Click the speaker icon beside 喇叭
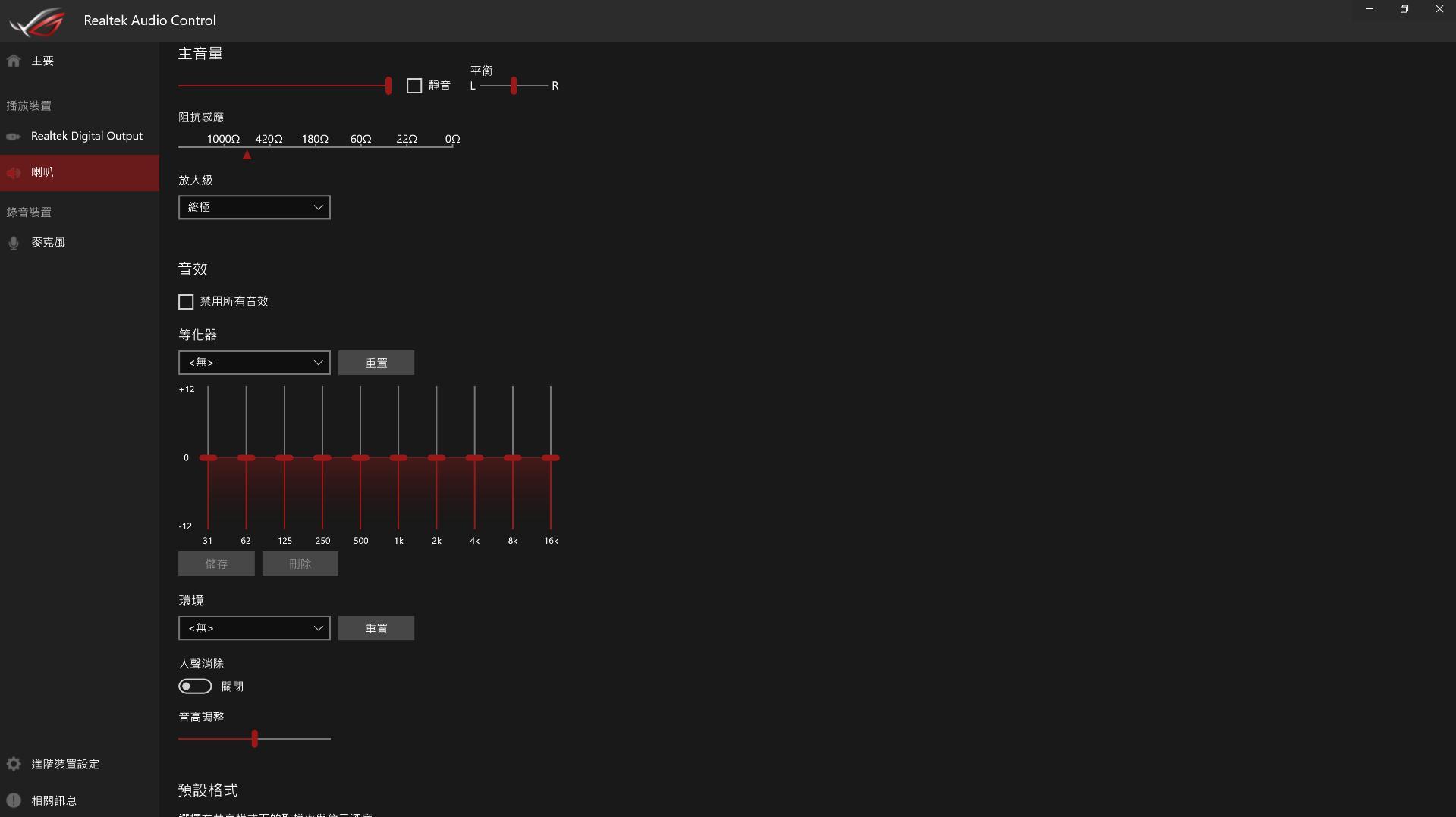Viewport: 1456px width, 817px height. 14,173
